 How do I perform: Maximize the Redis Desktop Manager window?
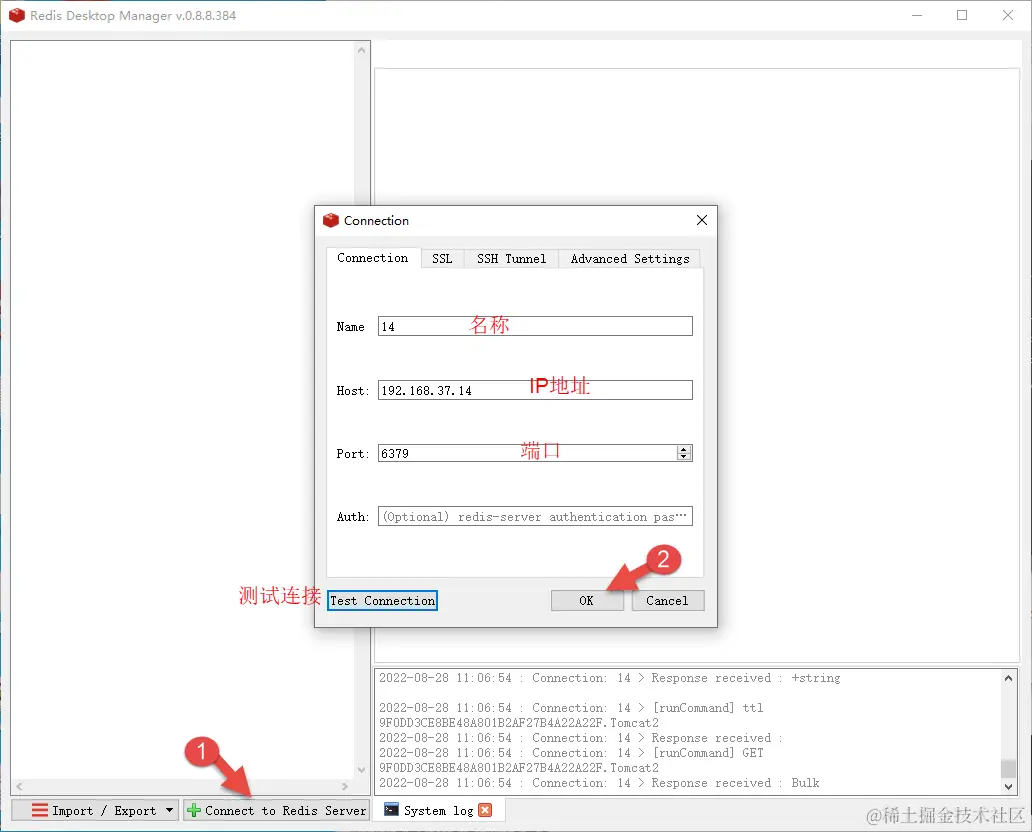pyautogui.click(x=962, y=15)
